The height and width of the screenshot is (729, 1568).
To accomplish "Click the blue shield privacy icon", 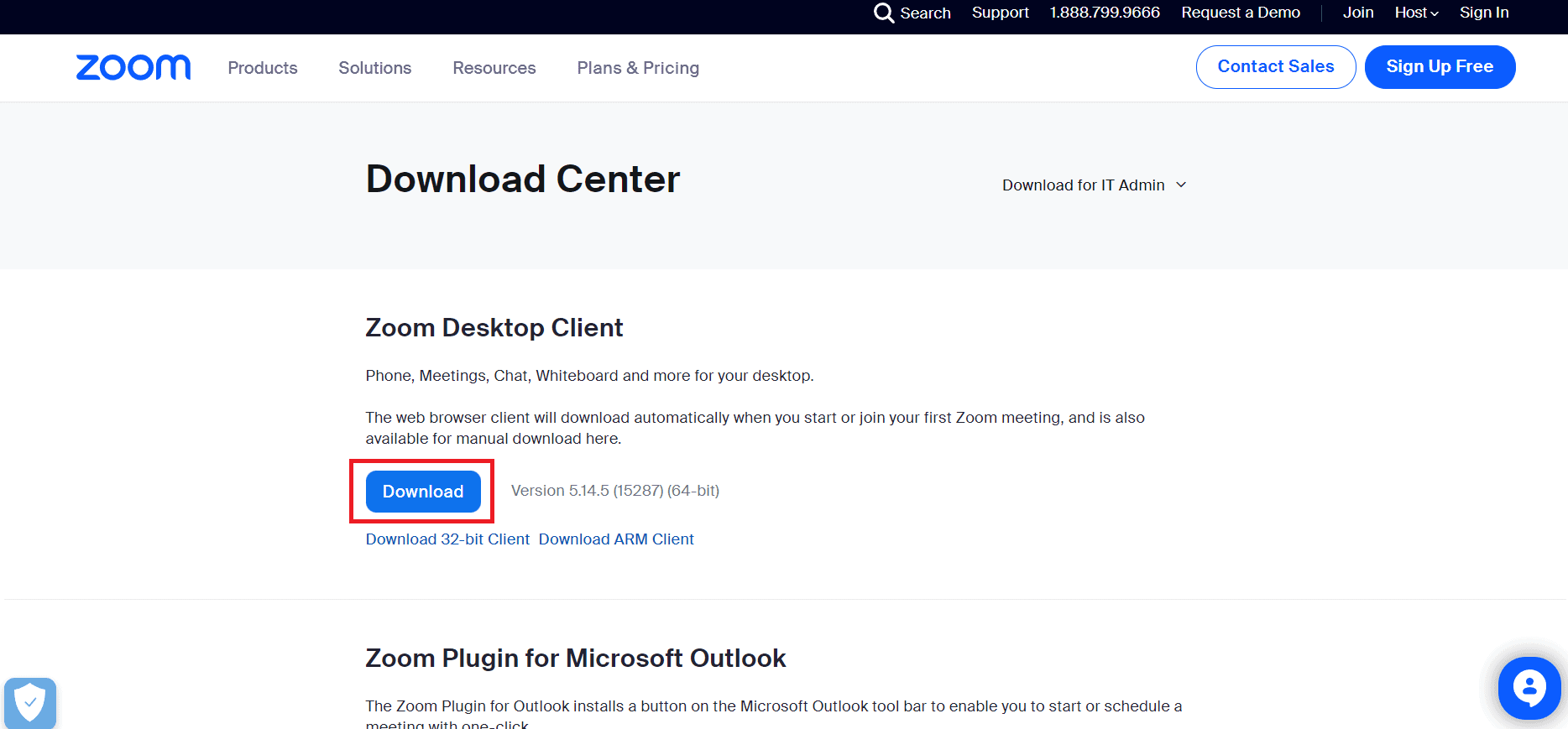I will [x=30, y=703].
